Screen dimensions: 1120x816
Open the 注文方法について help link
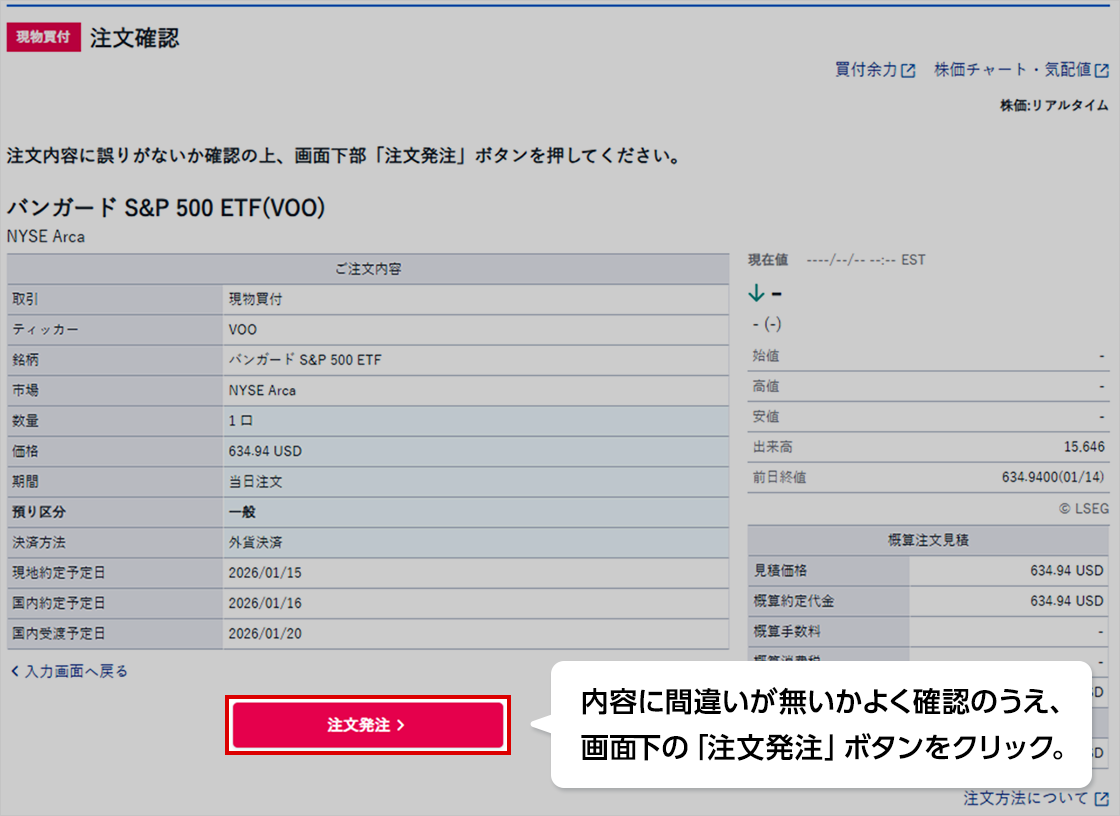(x=1026, y=798)
